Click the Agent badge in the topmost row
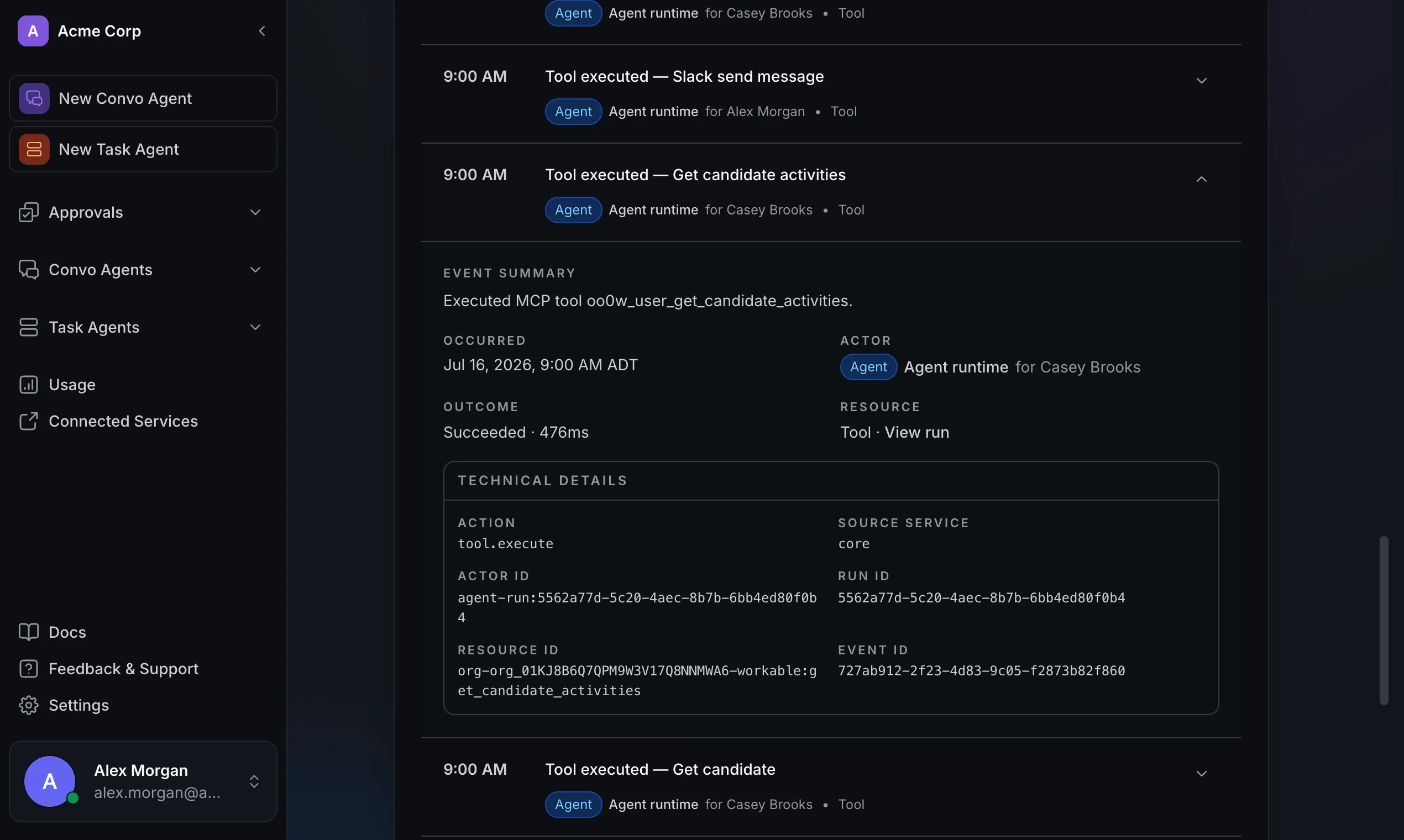This screenshot has width=1404, height=840. 574,13
